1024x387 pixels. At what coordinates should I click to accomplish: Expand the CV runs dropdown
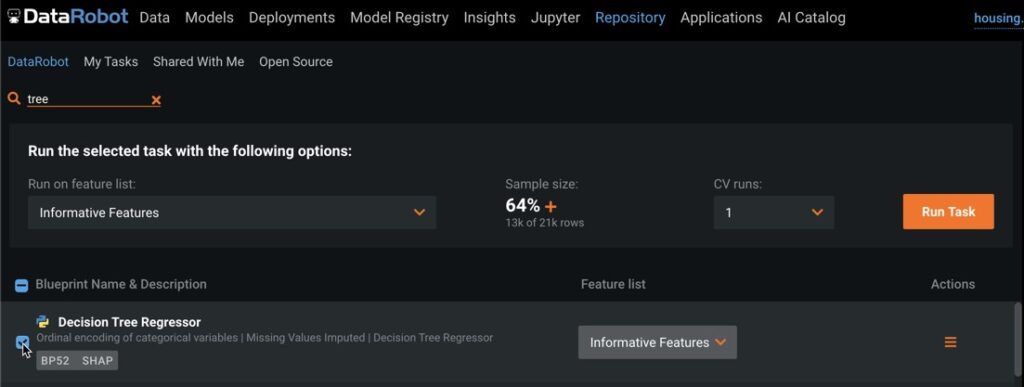(773, 213)
